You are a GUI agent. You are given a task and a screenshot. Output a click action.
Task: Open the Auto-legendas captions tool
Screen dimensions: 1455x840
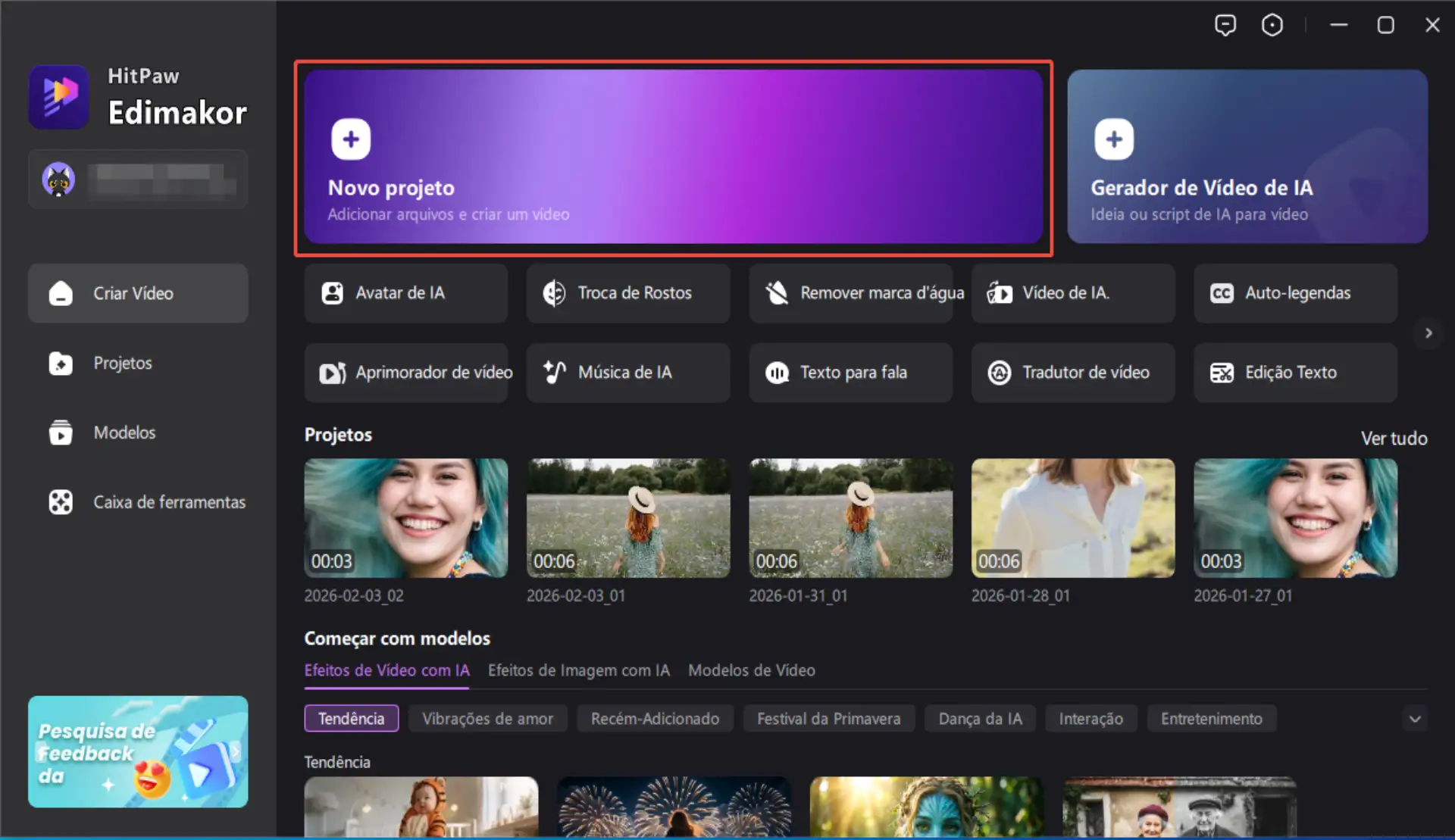pyautogui.click(x=1295, y=293)
